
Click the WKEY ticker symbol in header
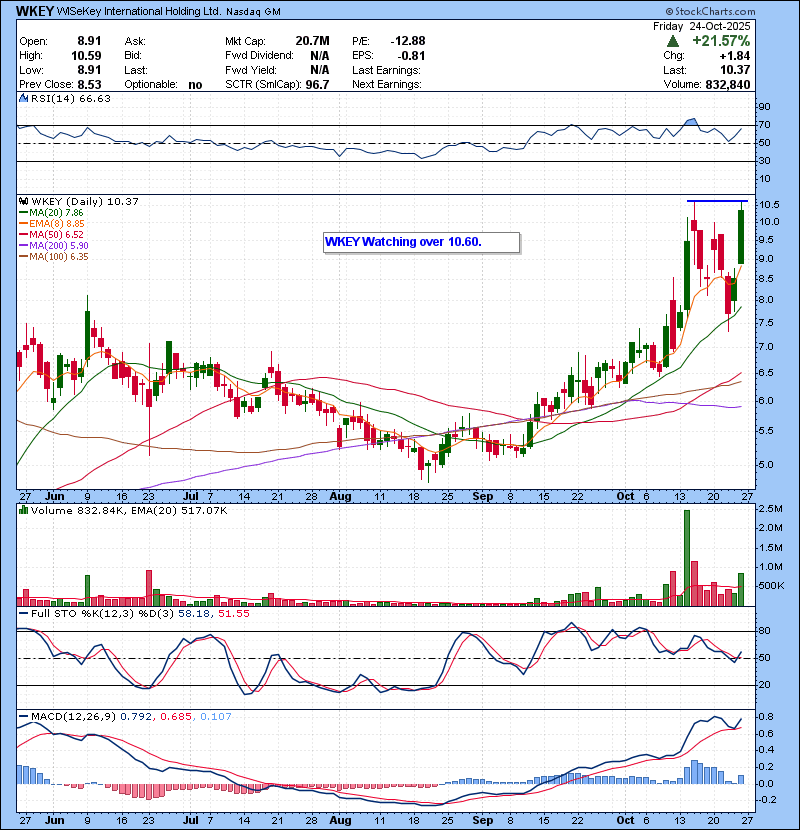click(34, 11)
